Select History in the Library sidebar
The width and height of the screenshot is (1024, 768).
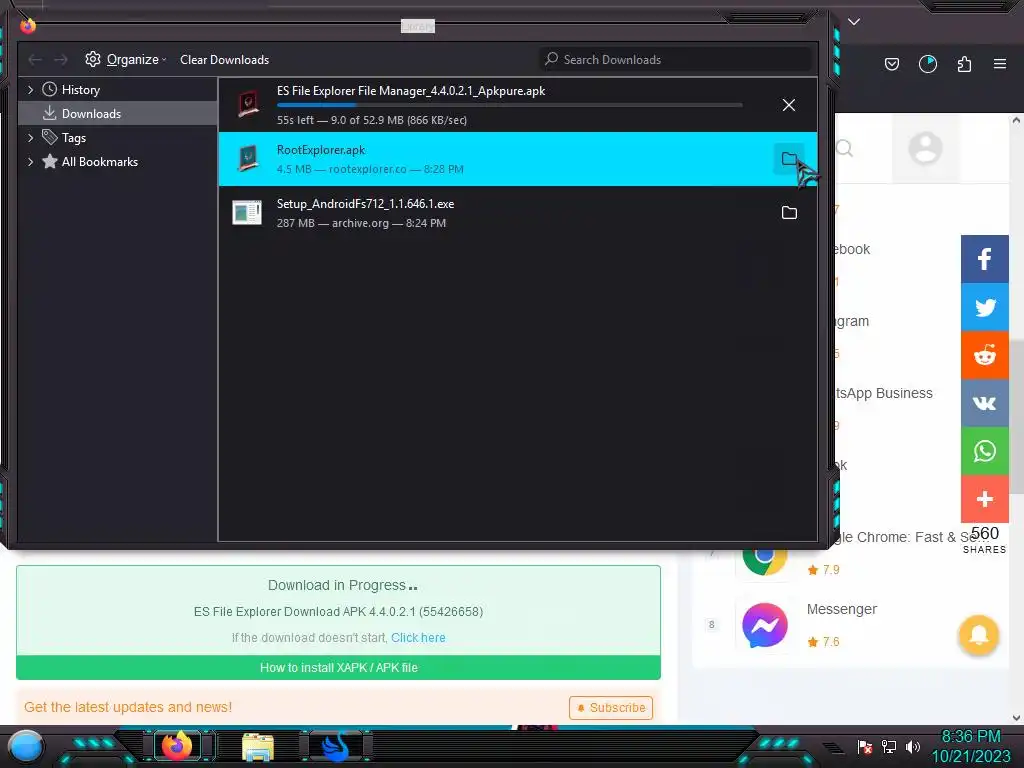[x=80, y=89]
